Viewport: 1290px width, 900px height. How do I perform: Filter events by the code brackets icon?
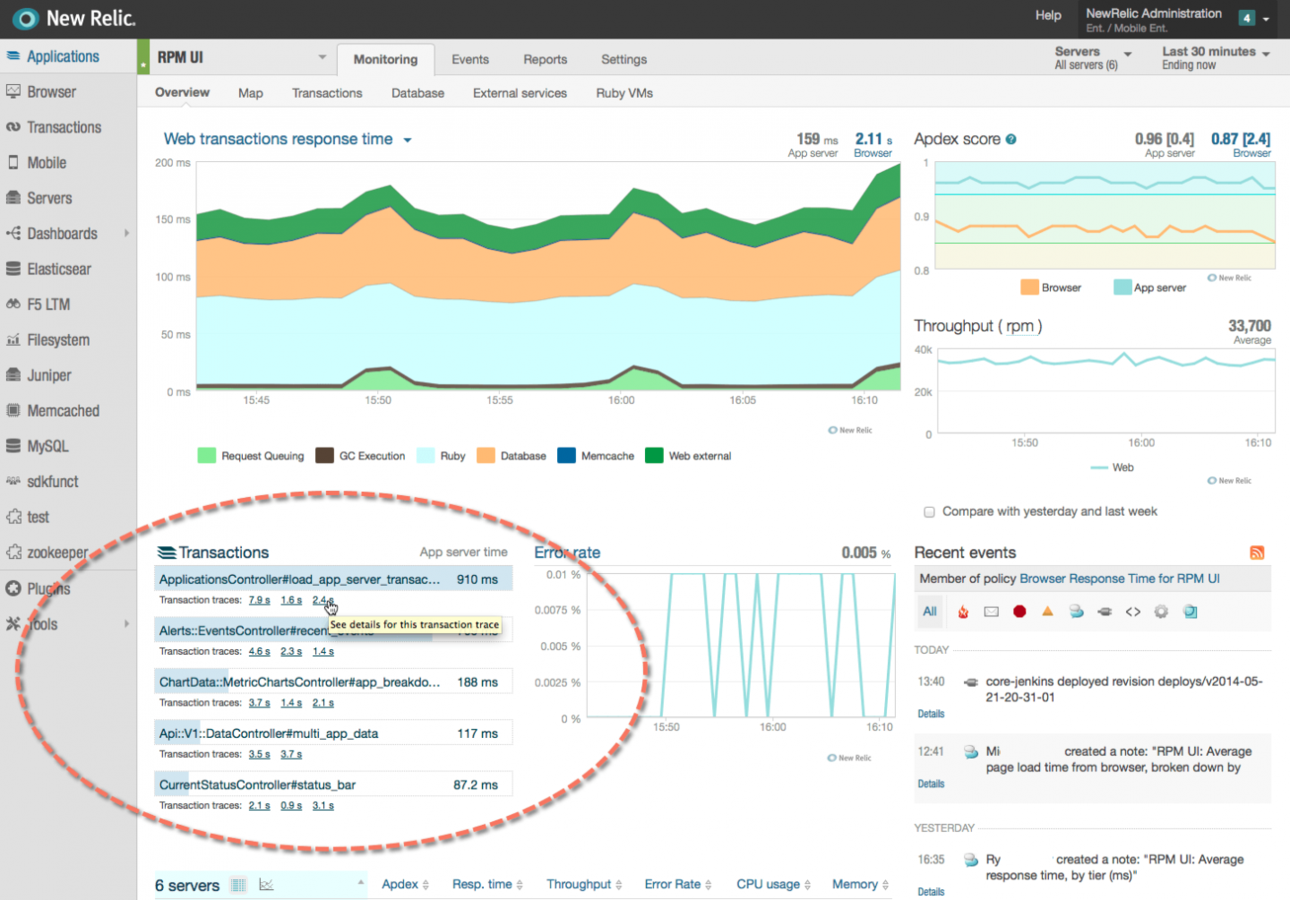coord(1133,612)
